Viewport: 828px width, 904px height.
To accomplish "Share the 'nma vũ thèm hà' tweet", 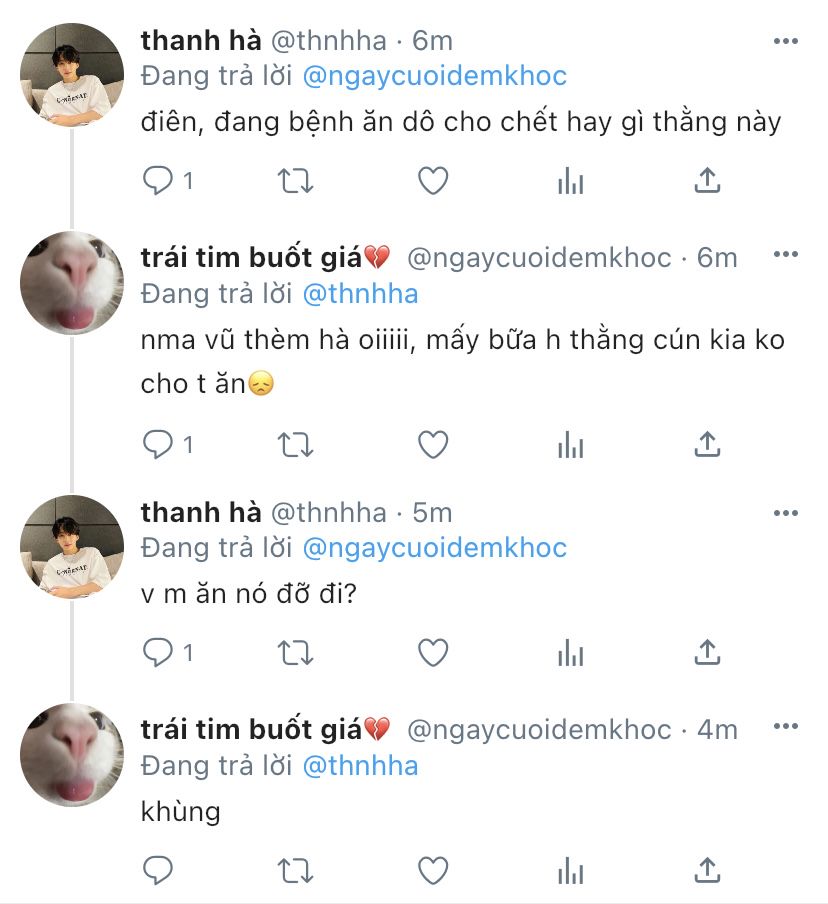I will tap(707, 444).
